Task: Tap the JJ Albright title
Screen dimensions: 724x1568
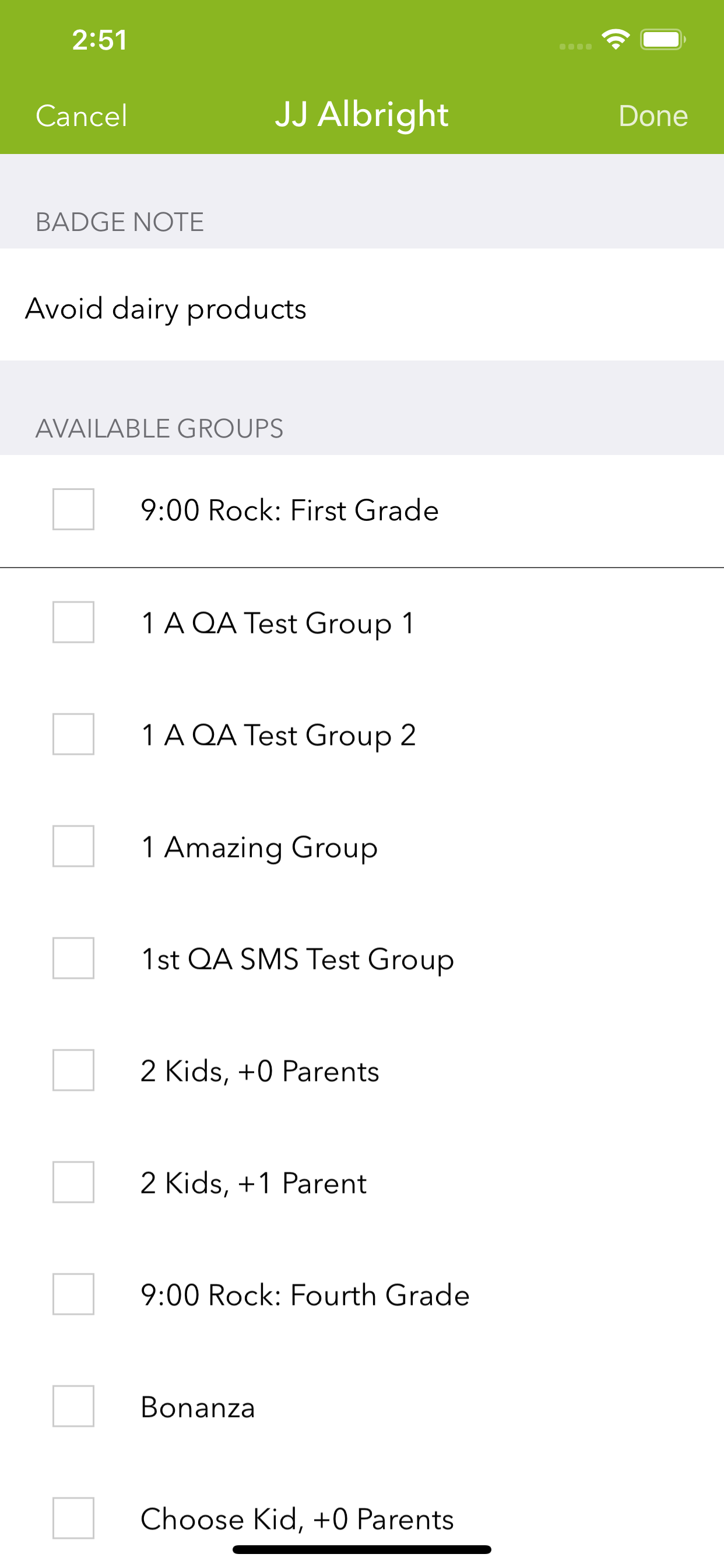Action: pyautogui.click(x=362, y=114)
